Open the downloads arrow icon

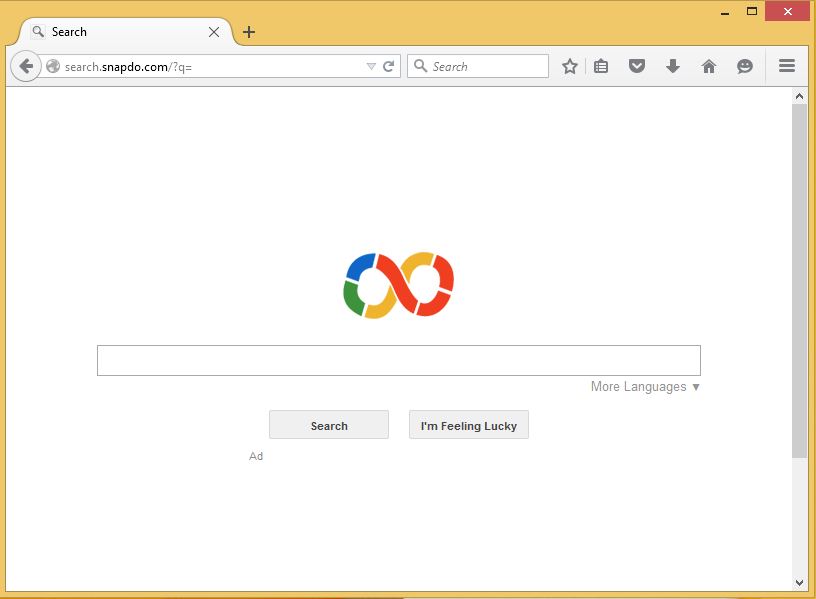pyautogui.click(x=673, y=66)
